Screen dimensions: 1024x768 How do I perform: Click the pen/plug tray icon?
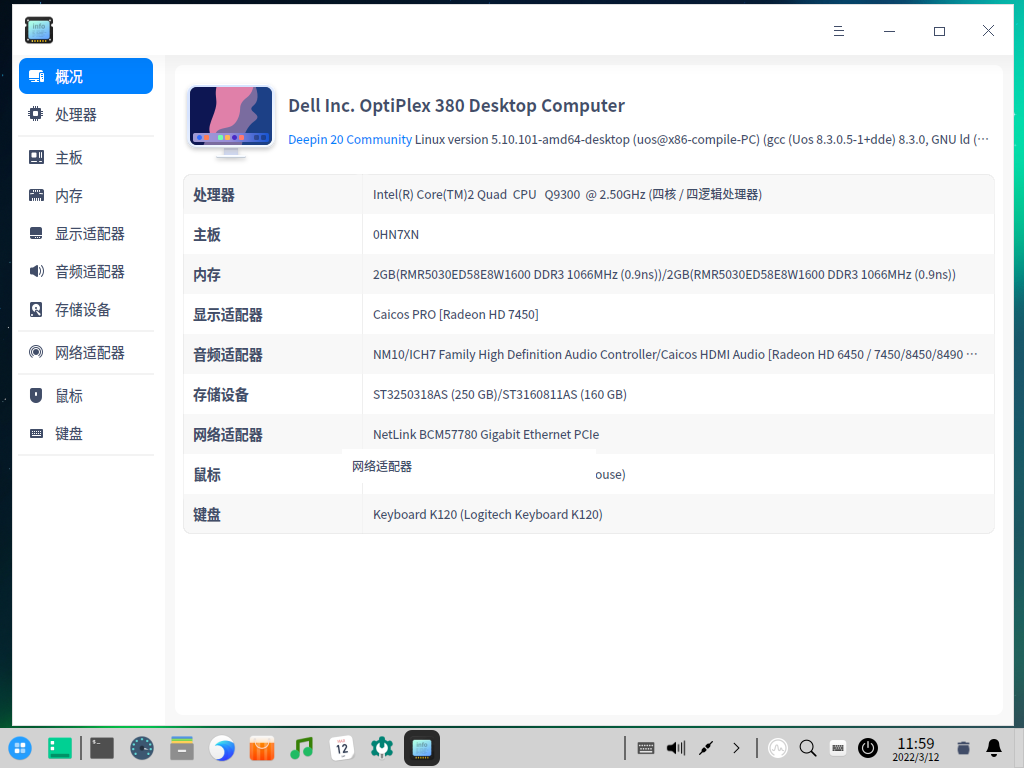coord(706,748)
